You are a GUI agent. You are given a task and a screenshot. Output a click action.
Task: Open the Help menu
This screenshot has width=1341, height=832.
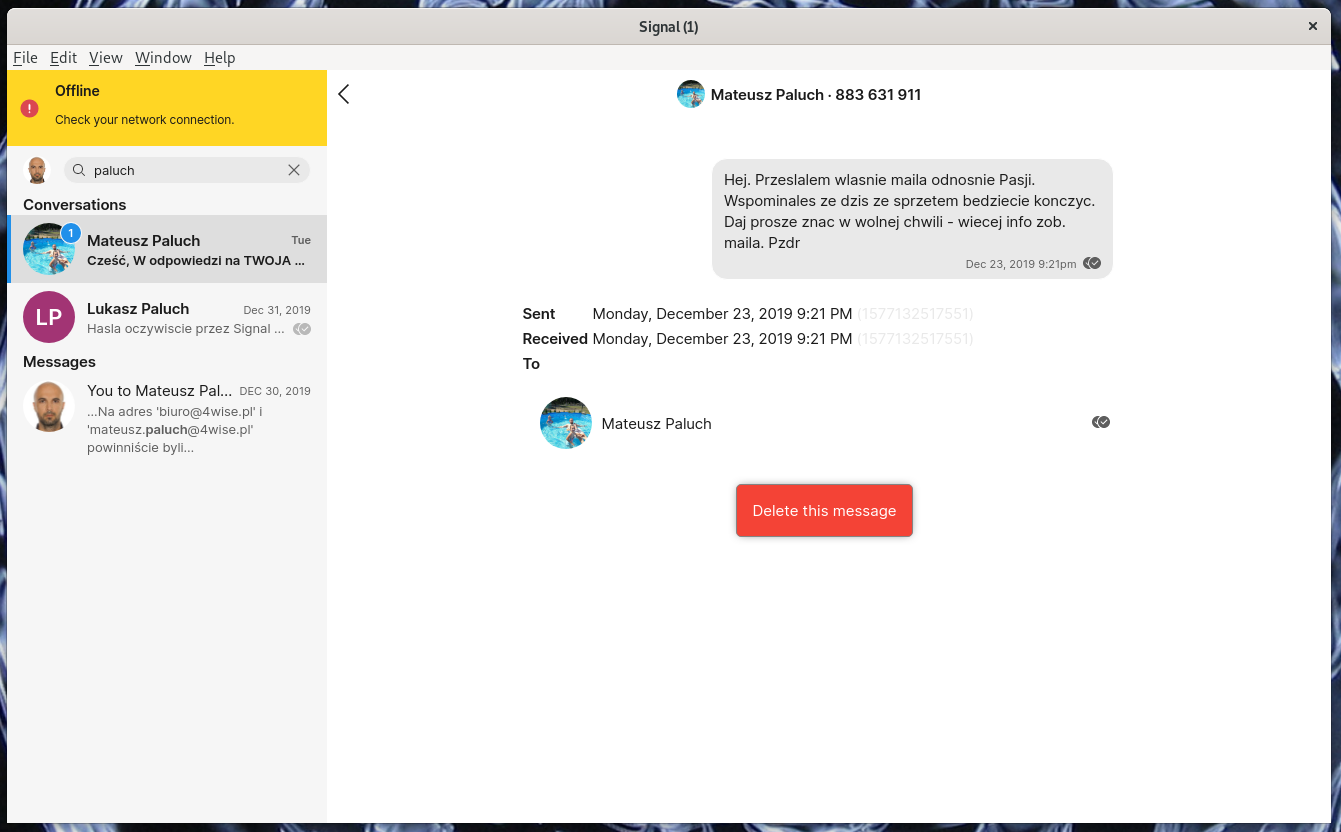(220, 57)
